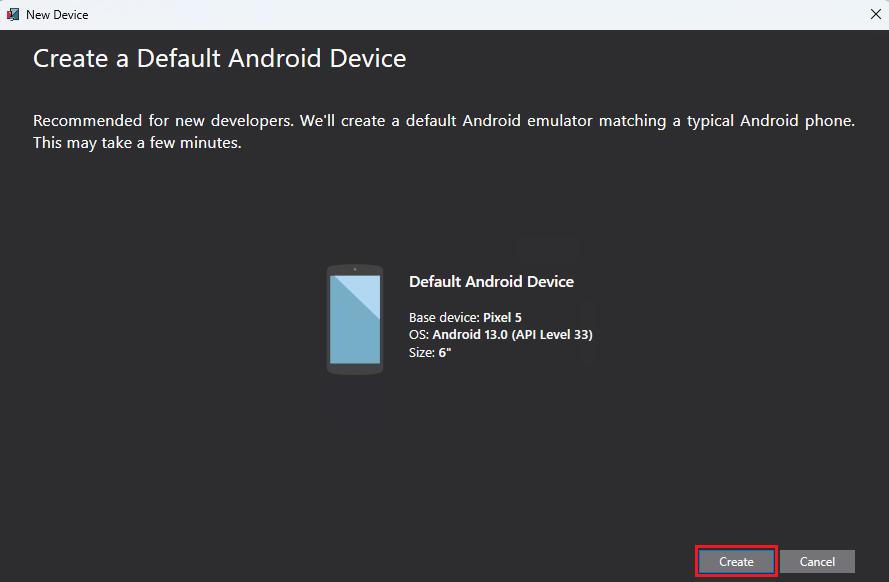The height and width of the screenshot is (582, 889).
Task: Click the "Create a Default Android Device" heading
Action: coord(219,58)
